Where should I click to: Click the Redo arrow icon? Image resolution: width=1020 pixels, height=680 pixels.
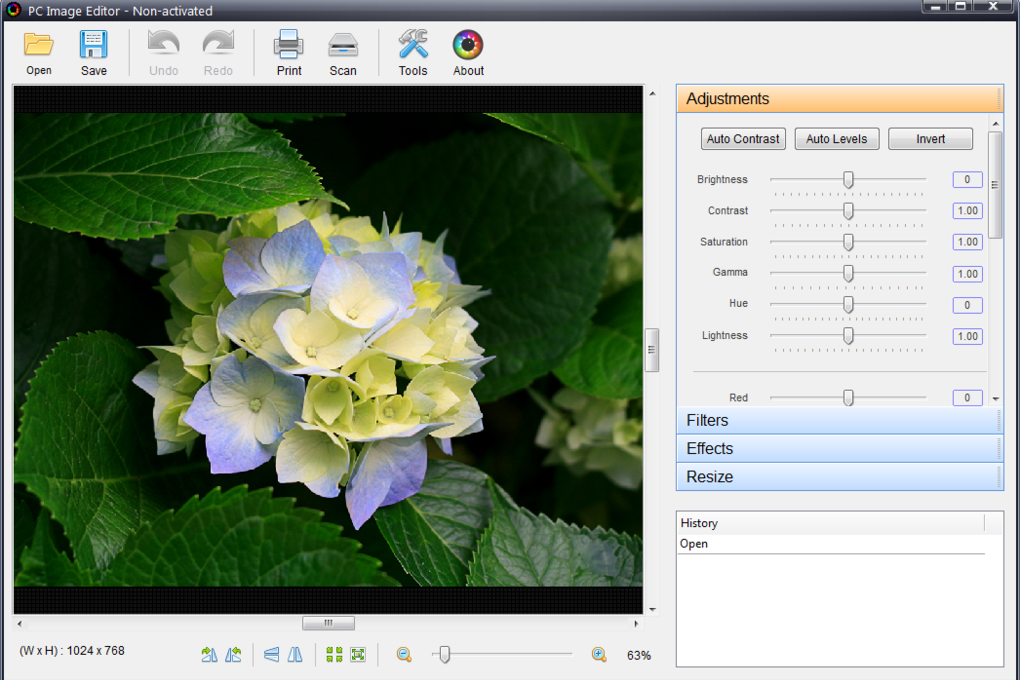pos(218,44)
